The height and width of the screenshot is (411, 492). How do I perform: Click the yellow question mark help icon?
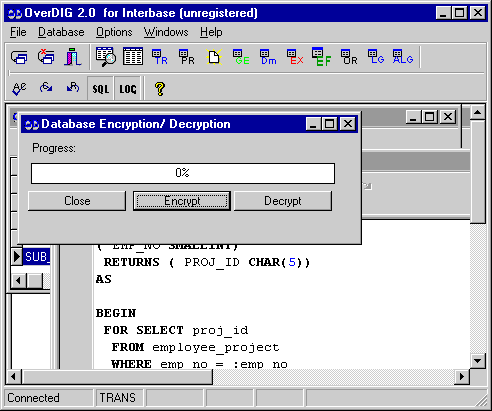(160, 89)
